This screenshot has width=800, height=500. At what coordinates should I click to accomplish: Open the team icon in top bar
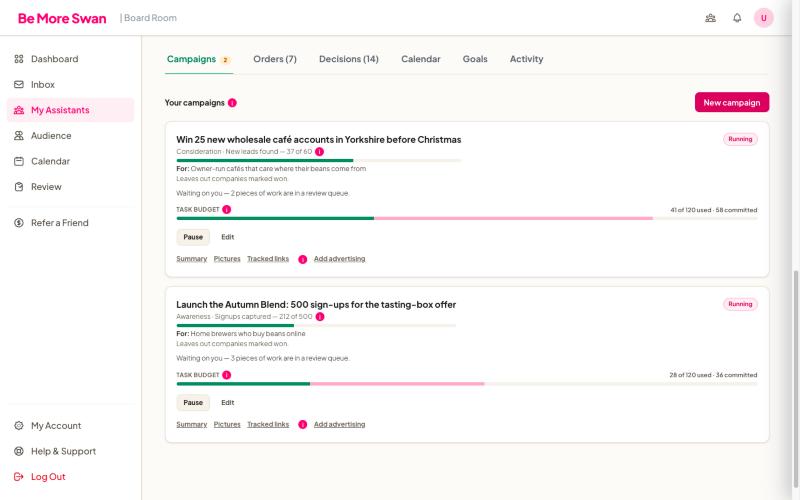pyautogui.click(x=710, y=18)
